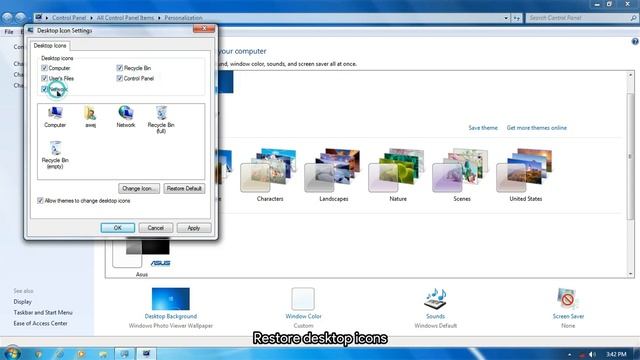Screen dimensions: 640x360
Task: Select the Computer icon in the preview list
Action: click(x=55, y=117)
